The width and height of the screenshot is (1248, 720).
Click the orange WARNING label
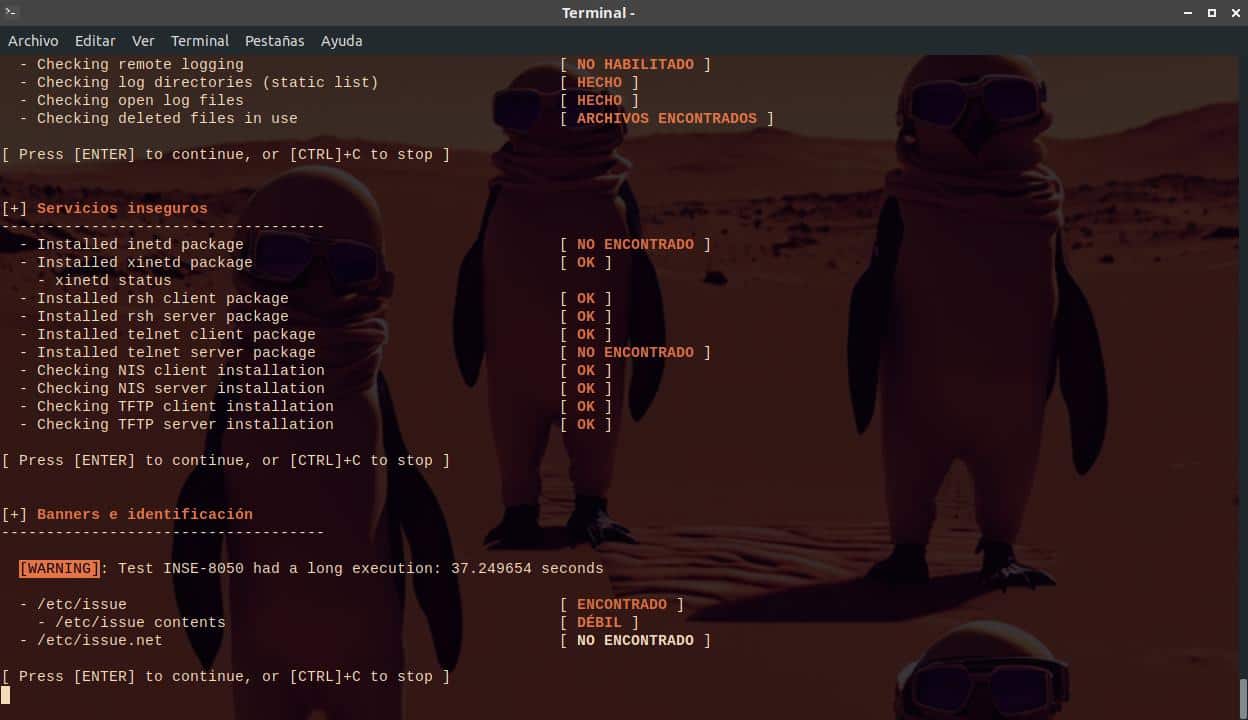tap(60, 568)
